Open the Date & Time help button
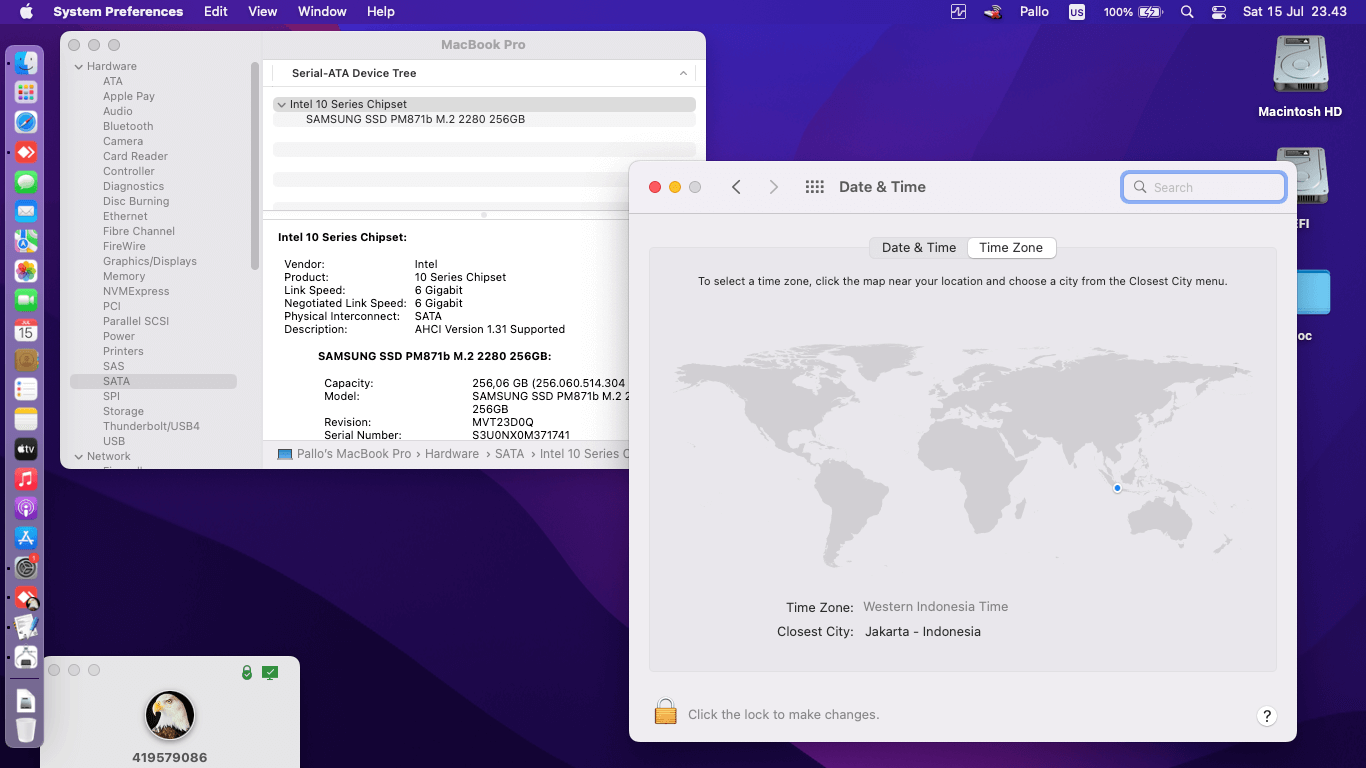This screenshot has height=768, width=1366. click(x=1267, y=715)
